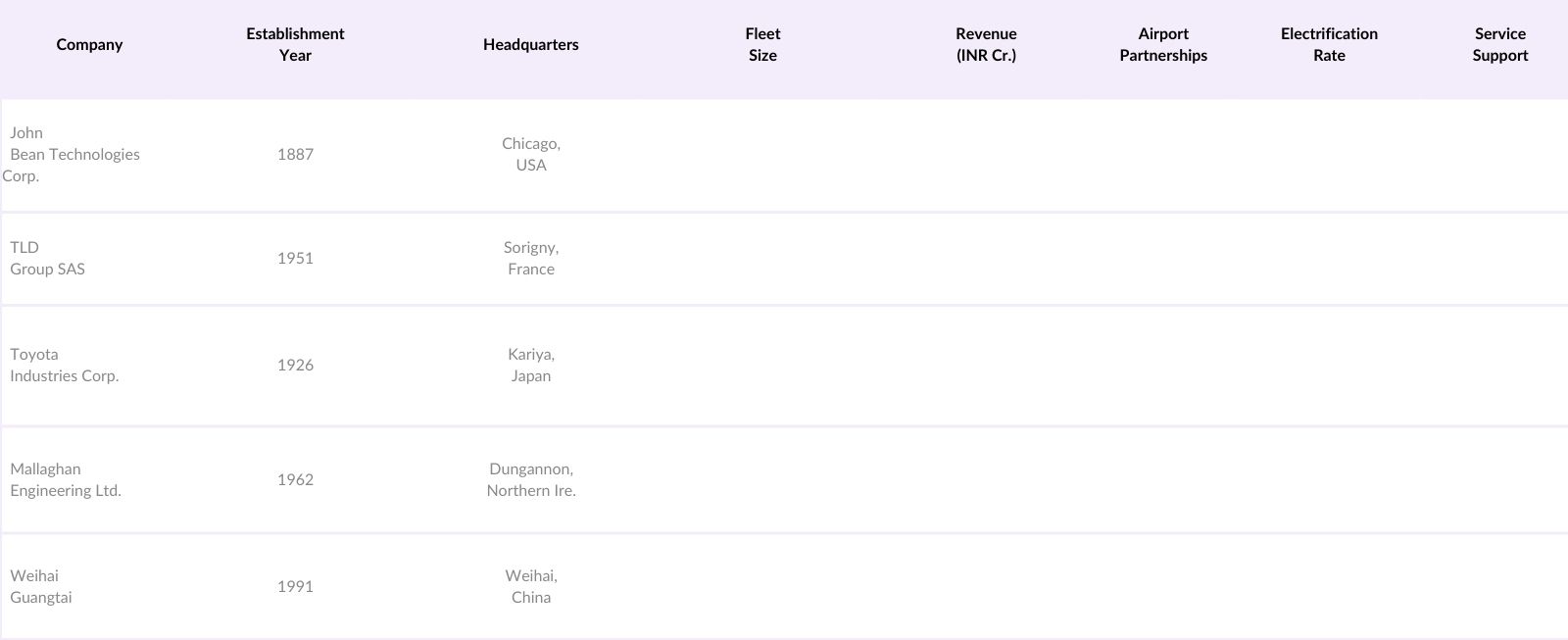Select the 1887 establishment year cell

click(295, 154)
